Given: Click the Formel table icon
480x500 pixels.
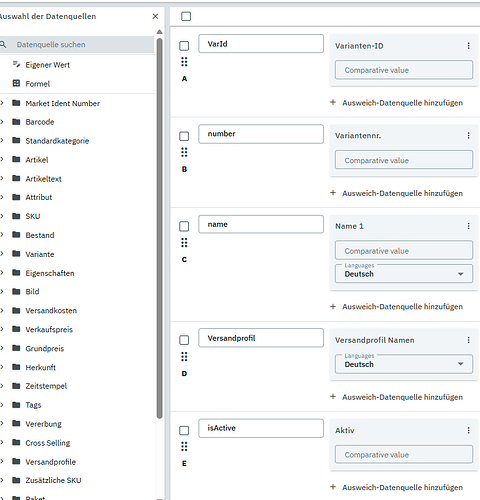Looking at the screenshot, I should coord(16,83).
